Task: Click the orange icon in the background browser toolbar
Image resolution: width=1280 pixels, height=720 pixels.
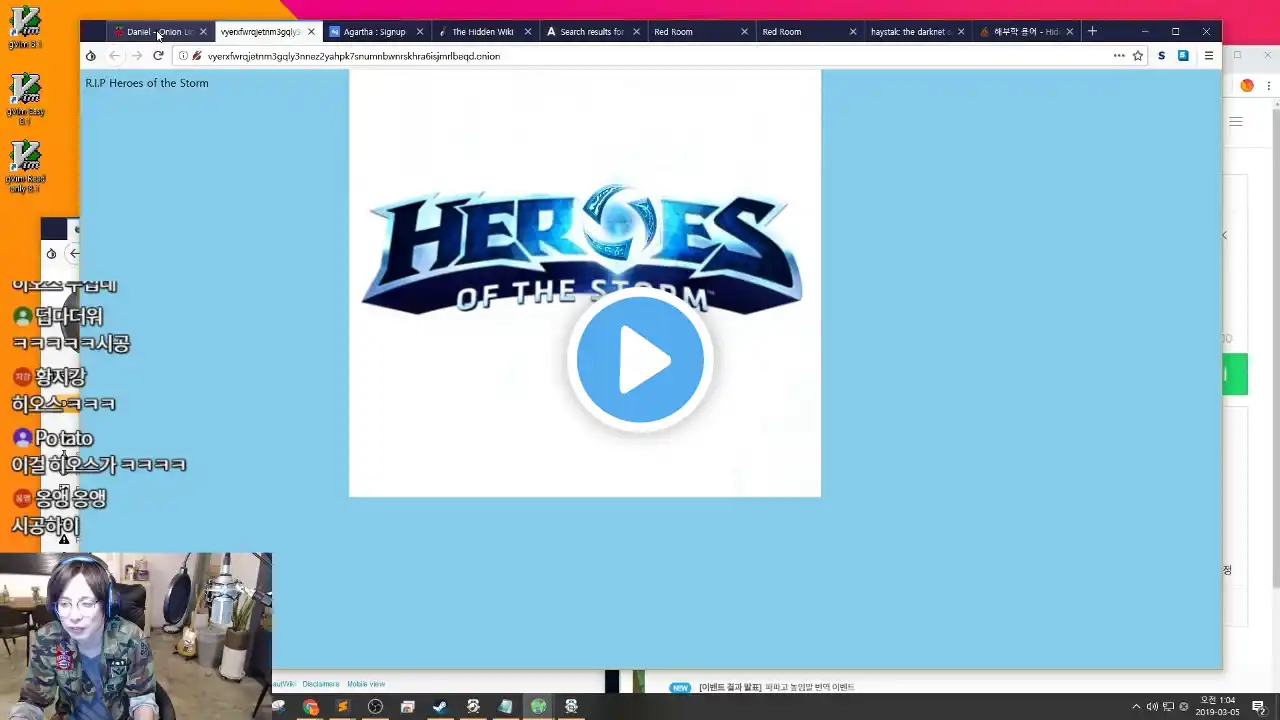Action: [1246, 86]
